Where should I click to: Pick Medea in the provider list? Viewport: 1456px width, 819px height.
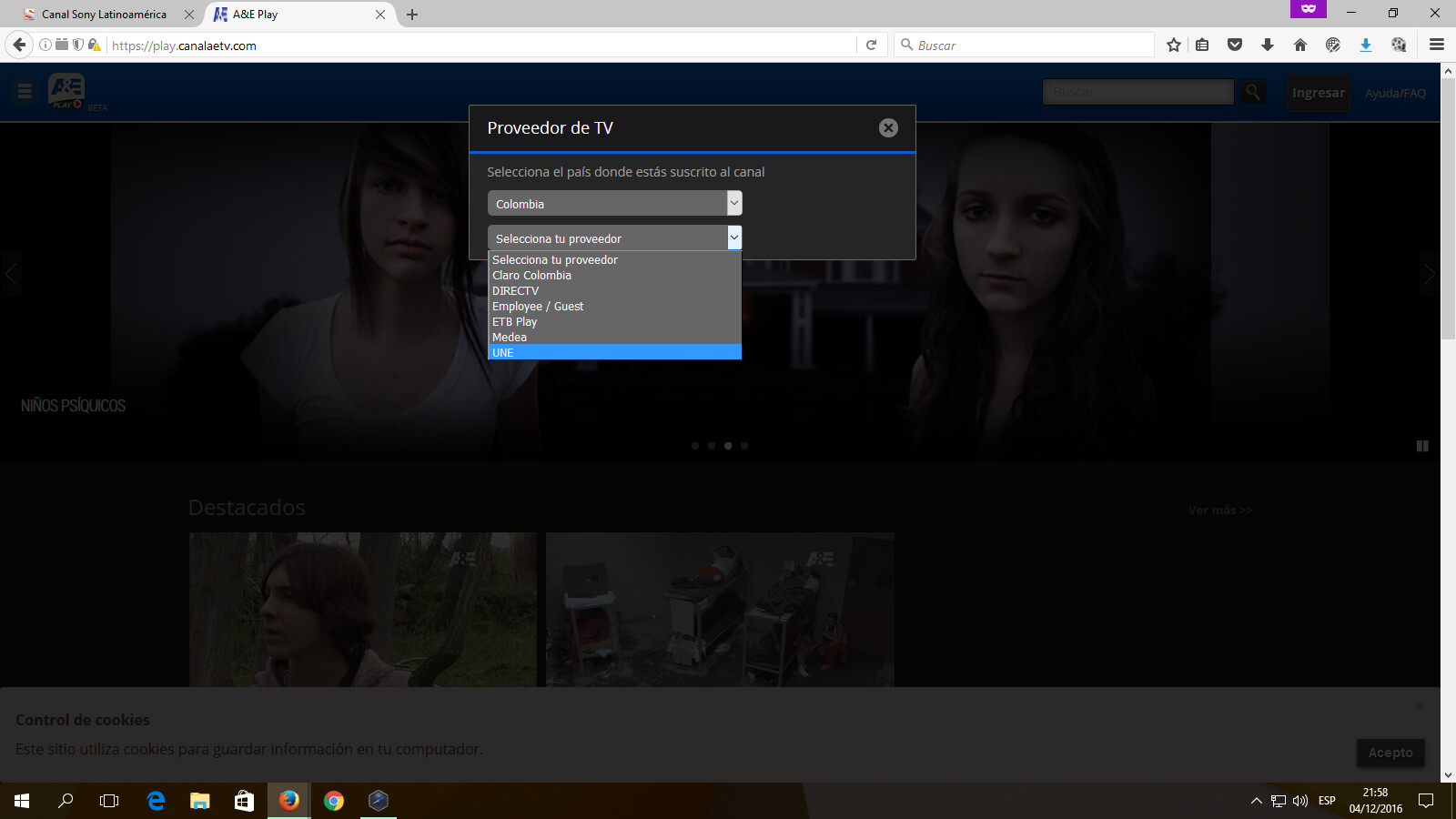point(615,337)
